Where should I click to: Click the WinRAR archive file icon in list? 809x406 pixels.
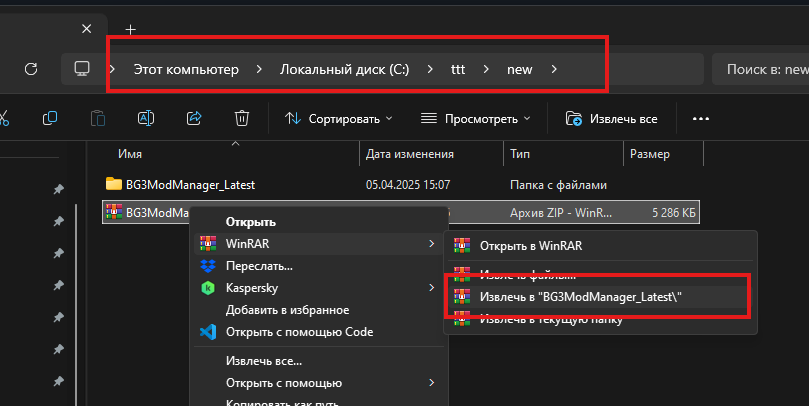point(114,212)
